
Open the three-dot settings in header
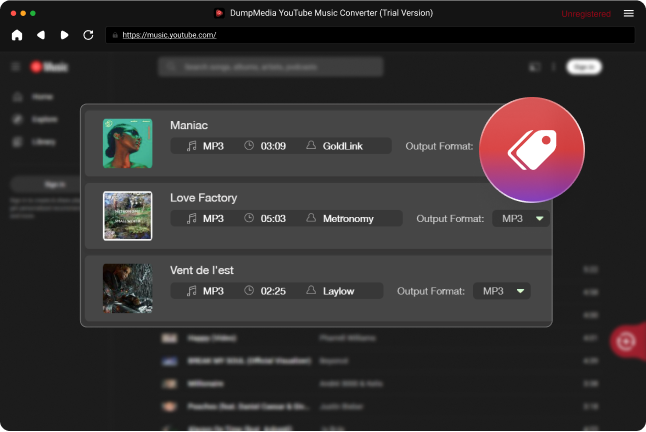coord(554,67)
